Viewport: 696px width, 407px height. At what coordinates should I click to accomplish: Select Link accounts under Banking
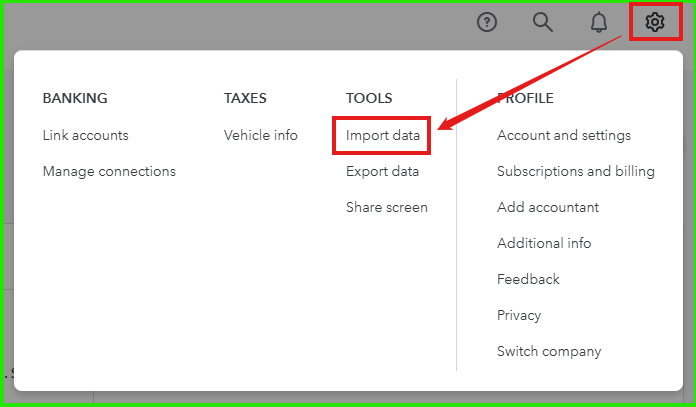tap(86, 135)
